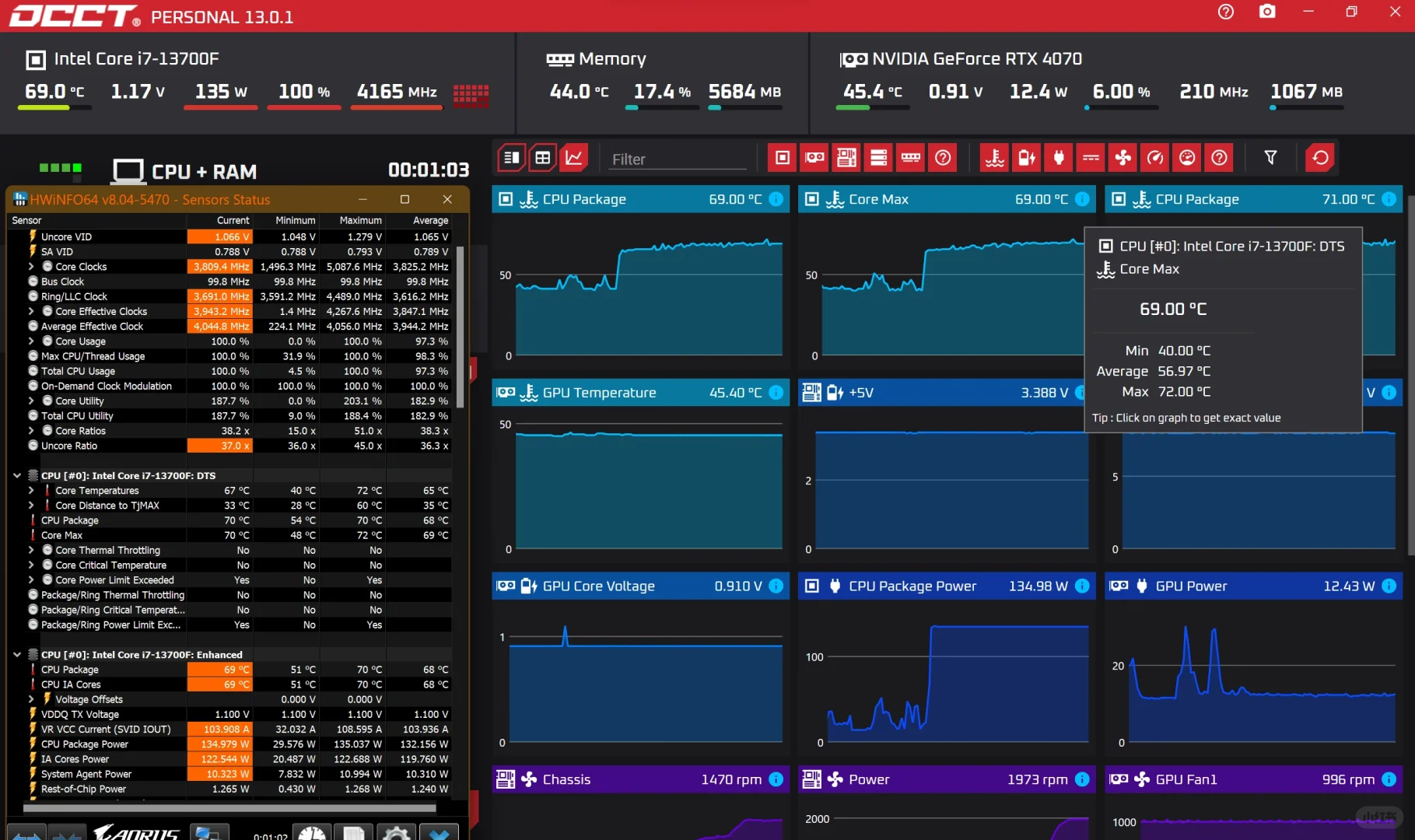Reset monitoring with the circular arrow button
The image size is (1415, 840).
1320,158
